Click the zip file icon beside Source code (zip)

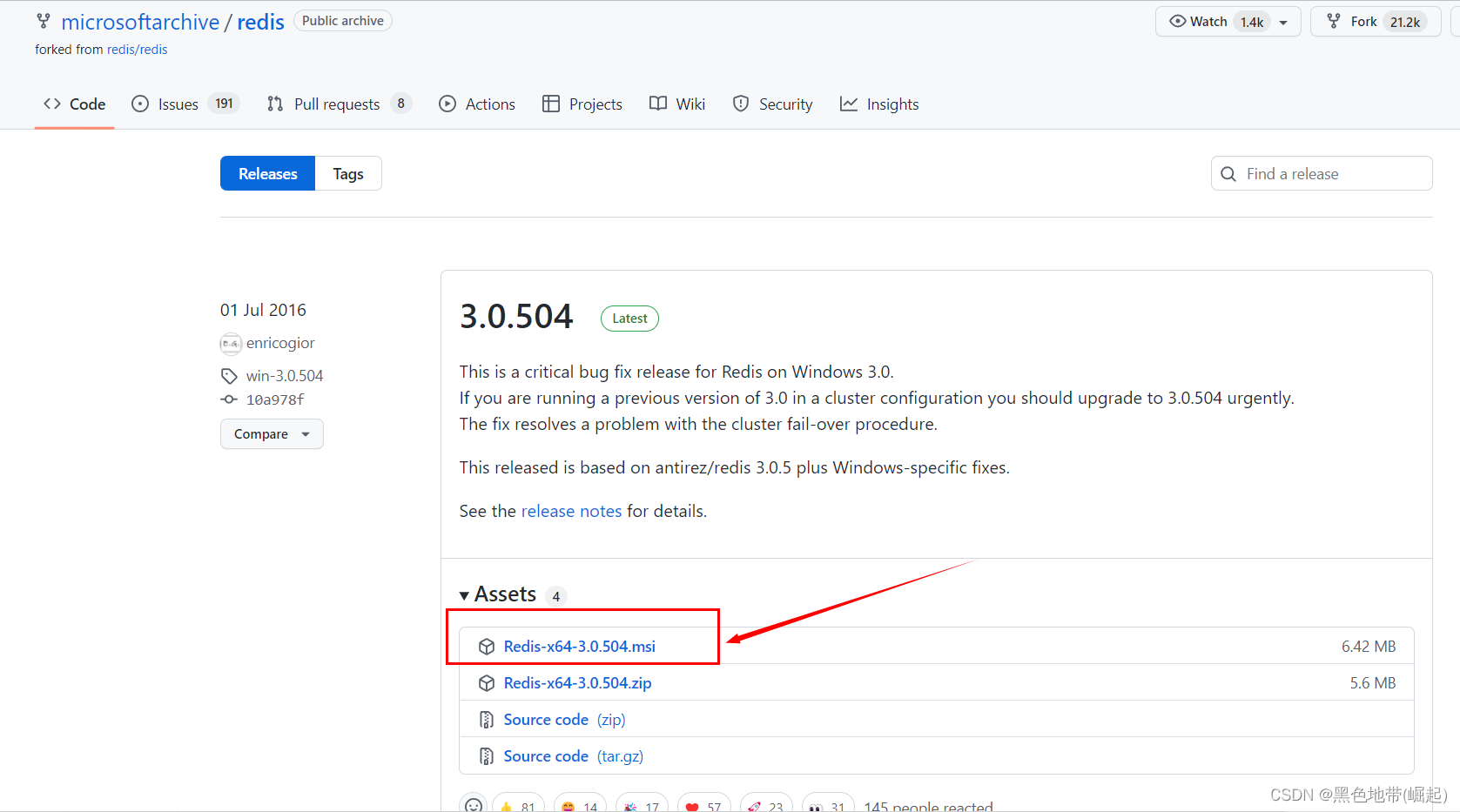pyautogui.click(x=486, y=720)
